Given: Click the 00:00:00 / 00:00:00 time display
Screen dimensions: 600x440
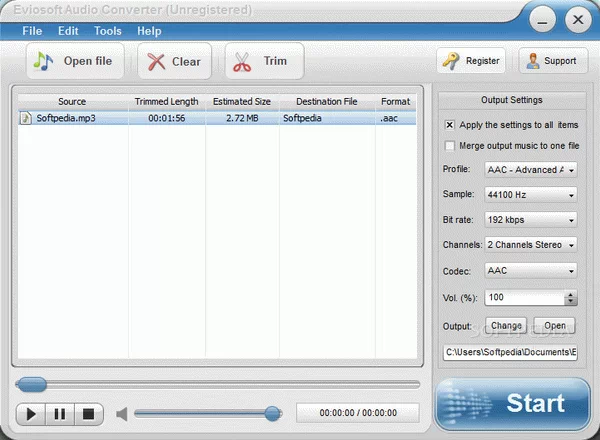Looking at the screenshot, I should [358, 413].
